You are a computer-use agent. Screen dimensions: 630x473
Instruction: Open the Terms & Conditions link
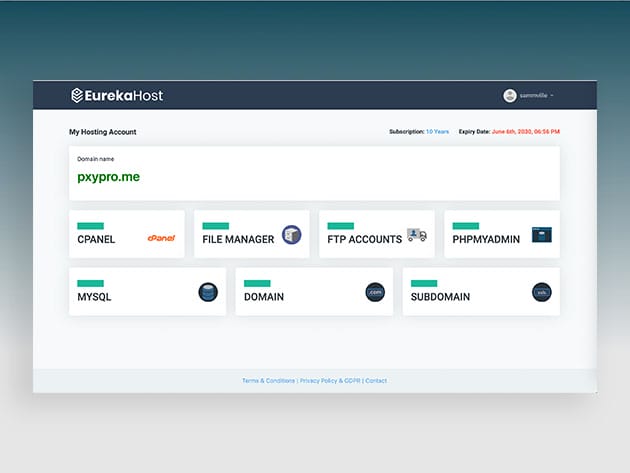point(268,381)
